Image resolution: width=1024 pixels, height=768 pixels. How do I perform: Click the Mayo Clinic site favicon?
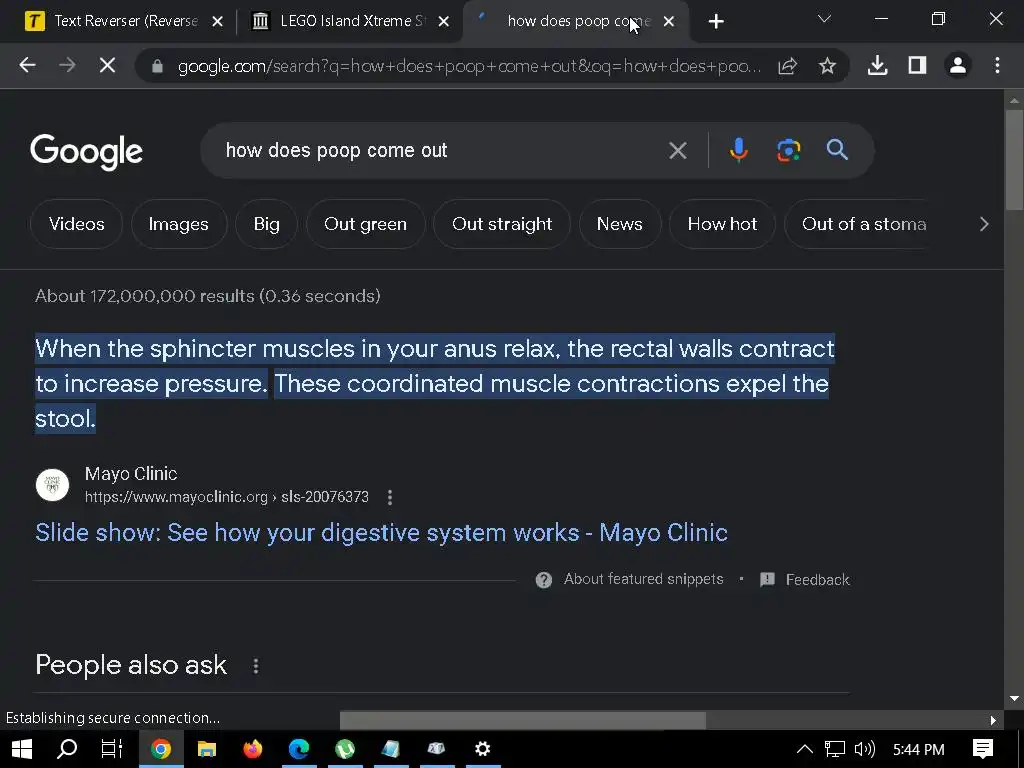point(52,485)
